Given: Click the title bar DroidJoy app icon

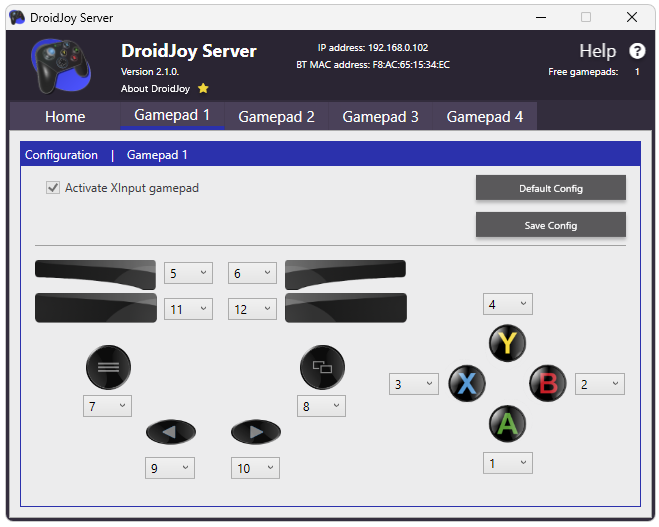Looking at the screenshot, I should tap(17, 17).
